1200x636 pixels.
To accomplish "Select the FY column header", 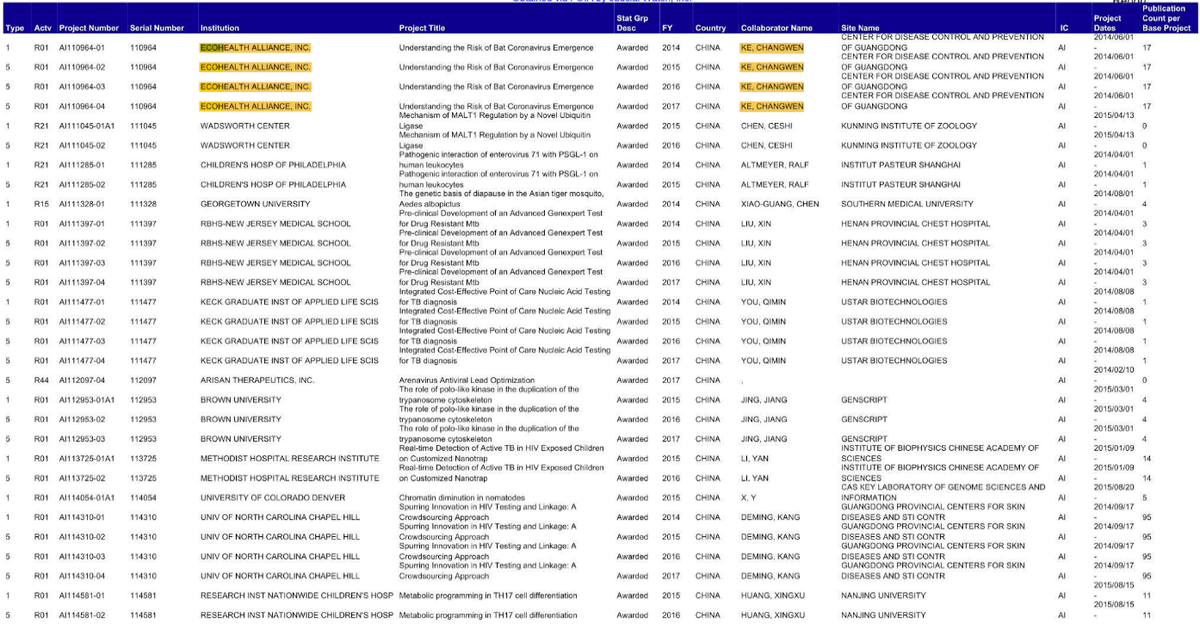I will (667, 28).
